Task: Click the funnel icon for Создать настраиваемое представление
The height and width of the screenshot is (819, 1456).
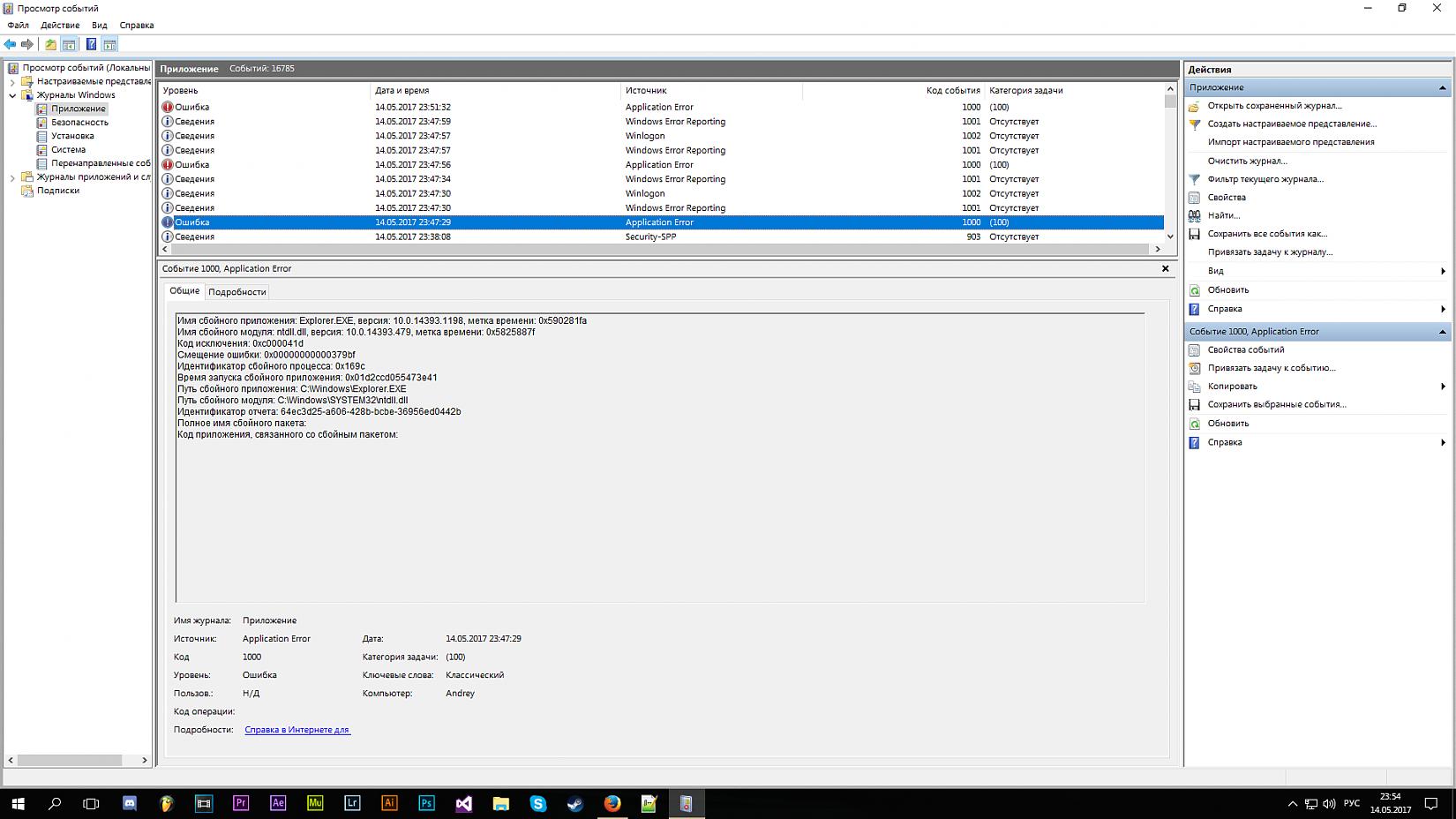Action: point(1195,124)
